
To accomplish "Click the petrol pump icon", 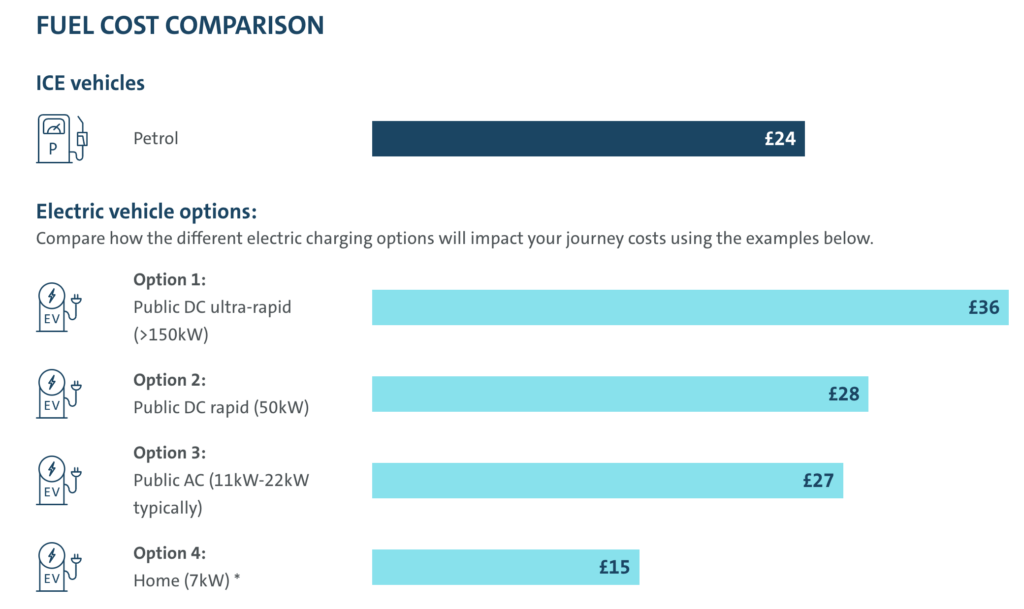I will (x=62, y=138).
